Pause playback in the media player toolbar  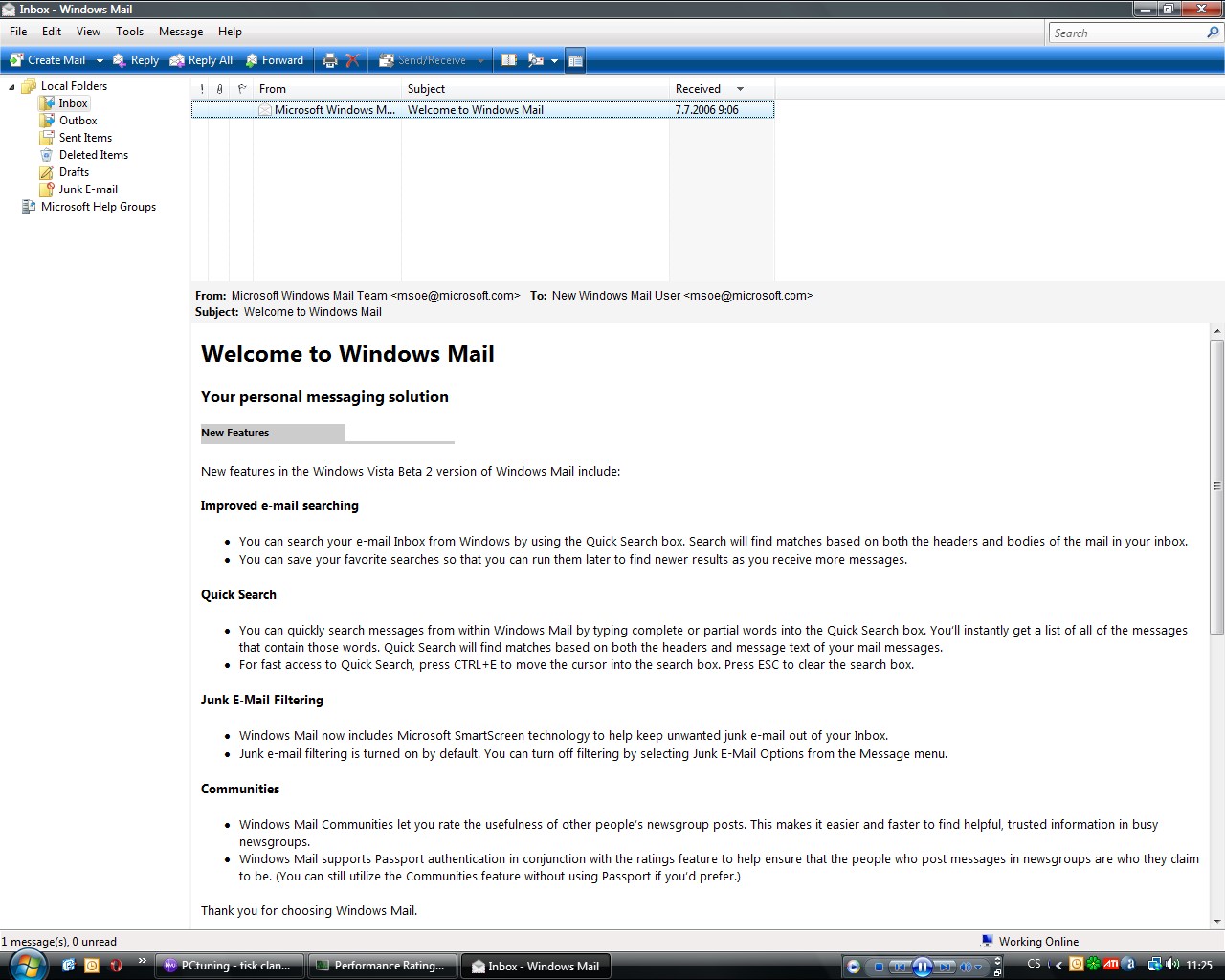tap(922, 967)
